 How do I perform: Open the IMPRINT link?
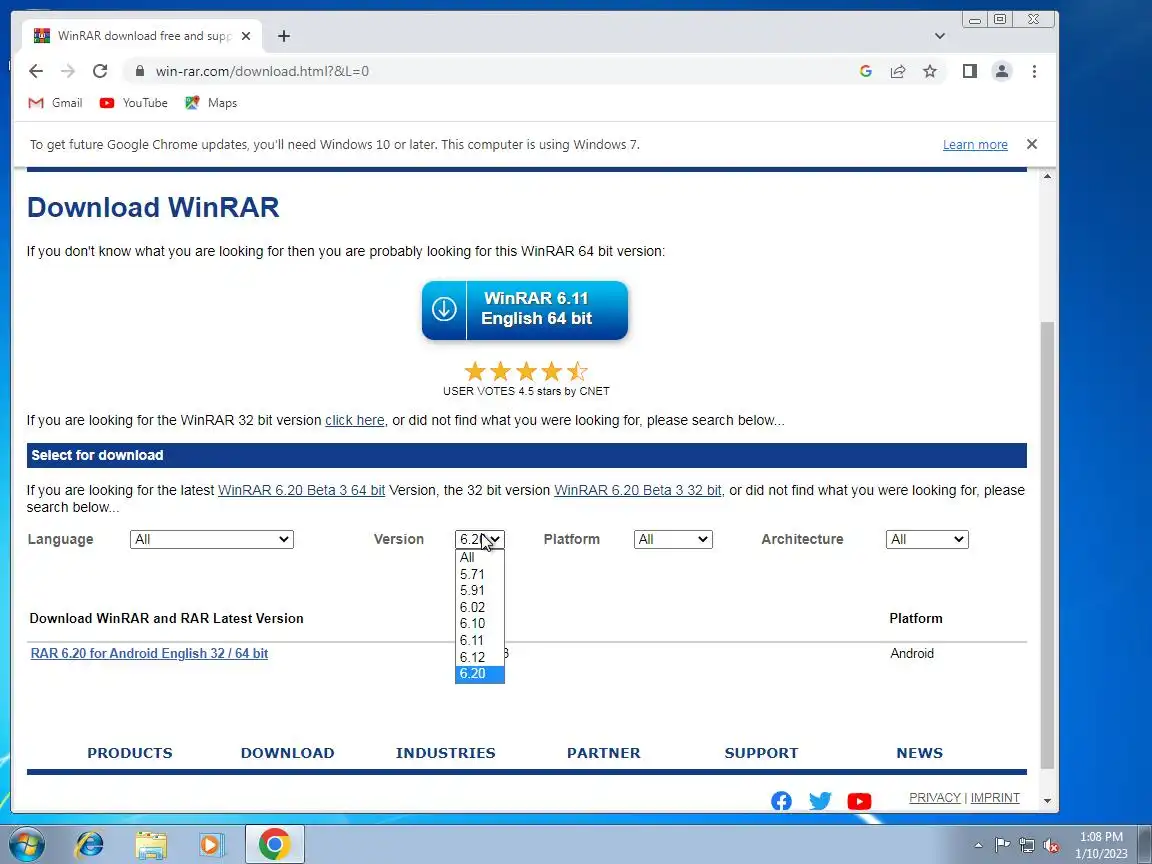pyautogui.click(x=995, y=798)
